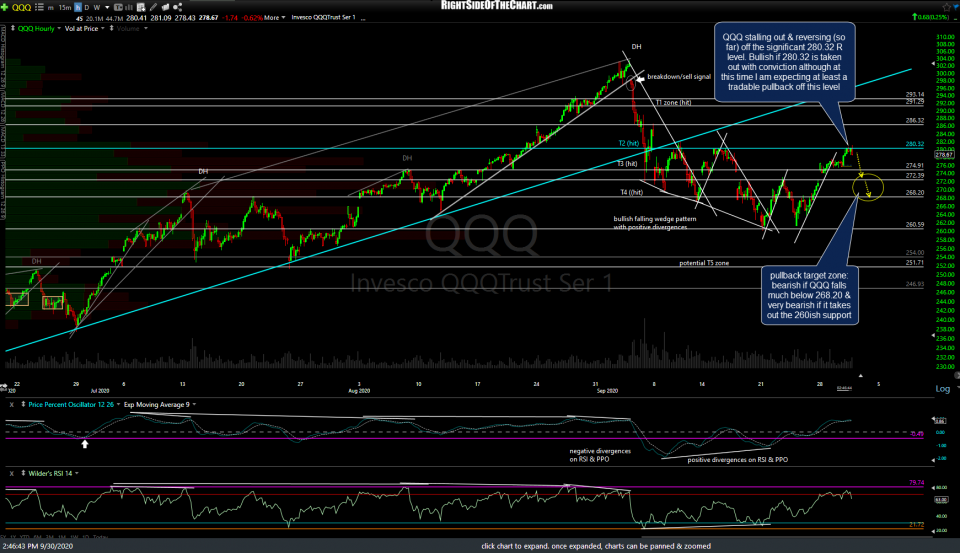Click the Invesco QQQTrust Ser 1 company name
960x553 pixels.
tap(323, 18)
